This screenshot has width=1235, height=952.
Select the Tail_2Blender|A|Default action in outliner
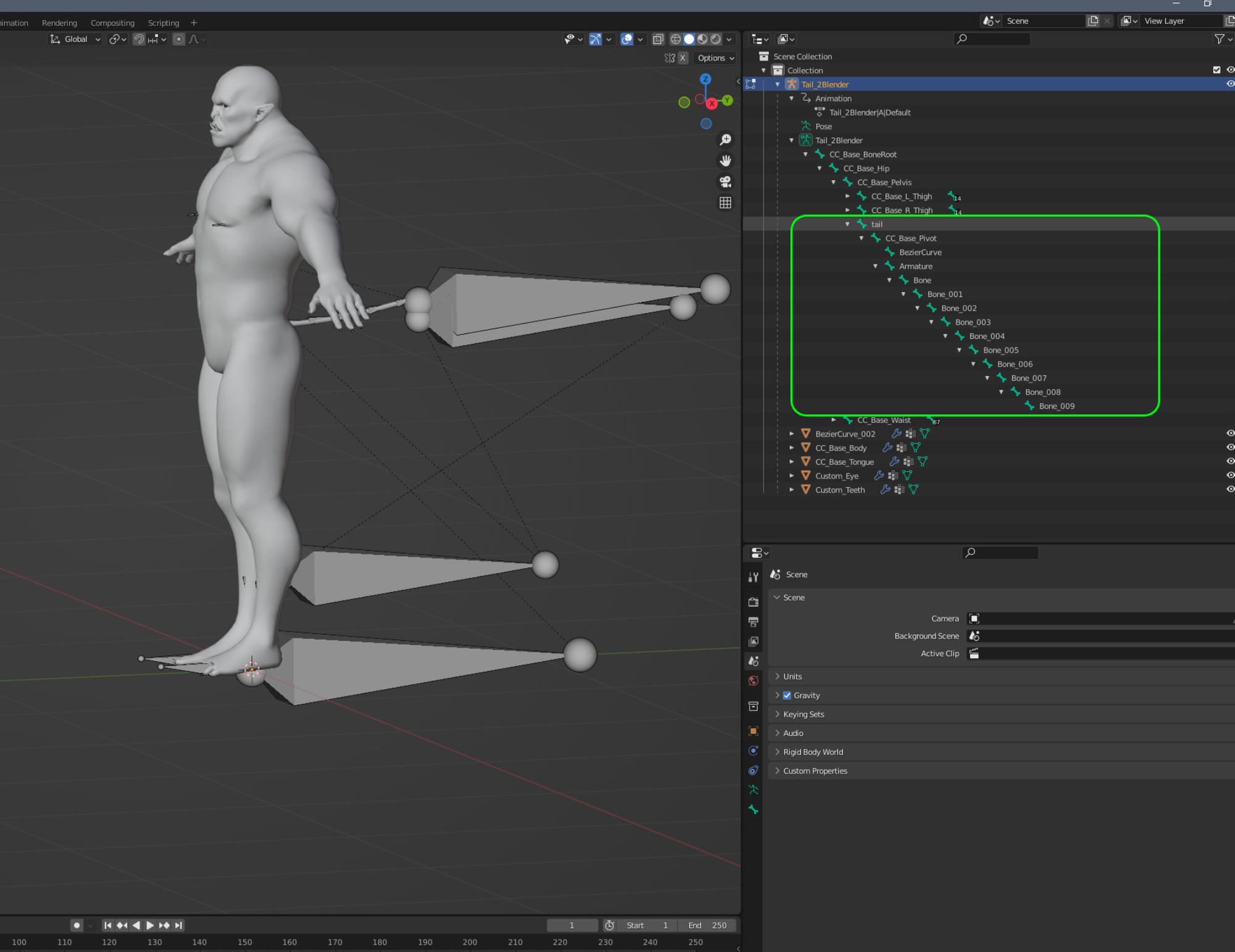(x=869, y=112)
